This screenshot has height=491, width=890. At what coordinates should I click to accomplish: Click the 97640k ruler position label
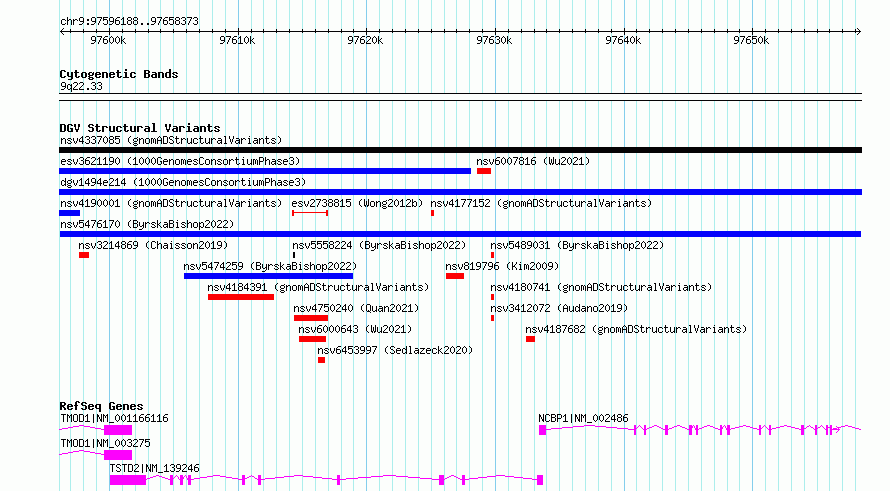(623, 40)
